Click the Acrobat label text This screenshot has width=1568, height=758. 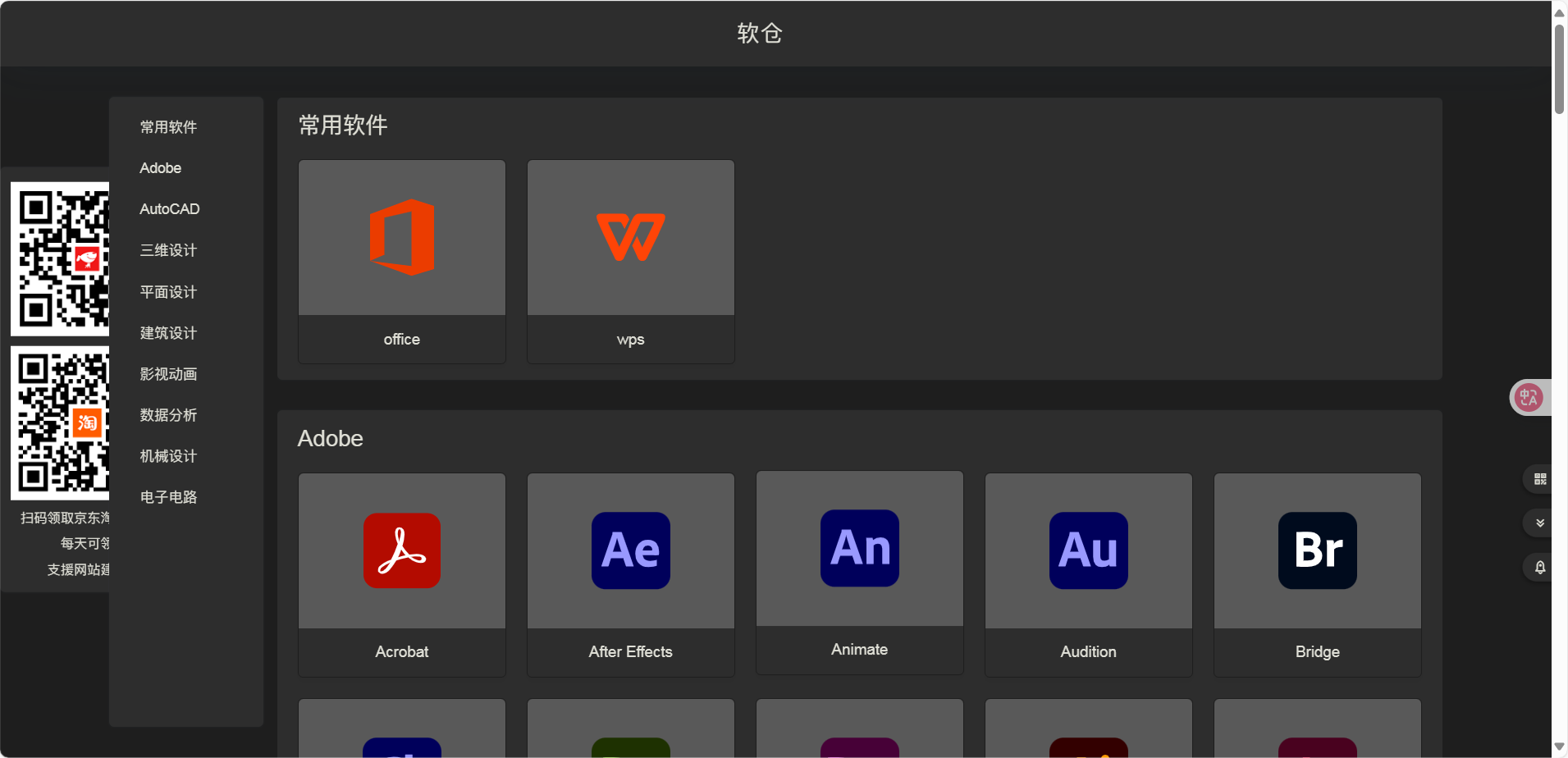[x=402, y=652]
